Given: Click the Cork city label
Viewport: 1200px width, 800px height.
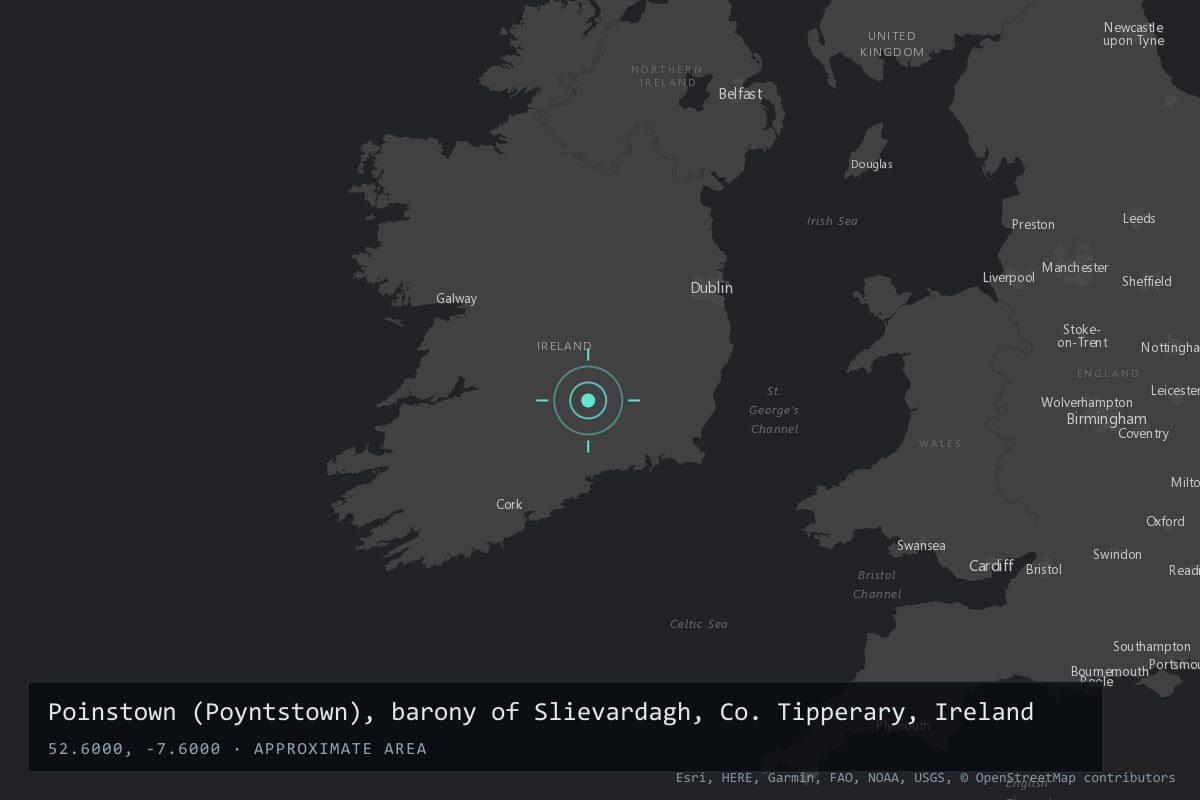Looking at the screenshot, I should coord(509,505).
